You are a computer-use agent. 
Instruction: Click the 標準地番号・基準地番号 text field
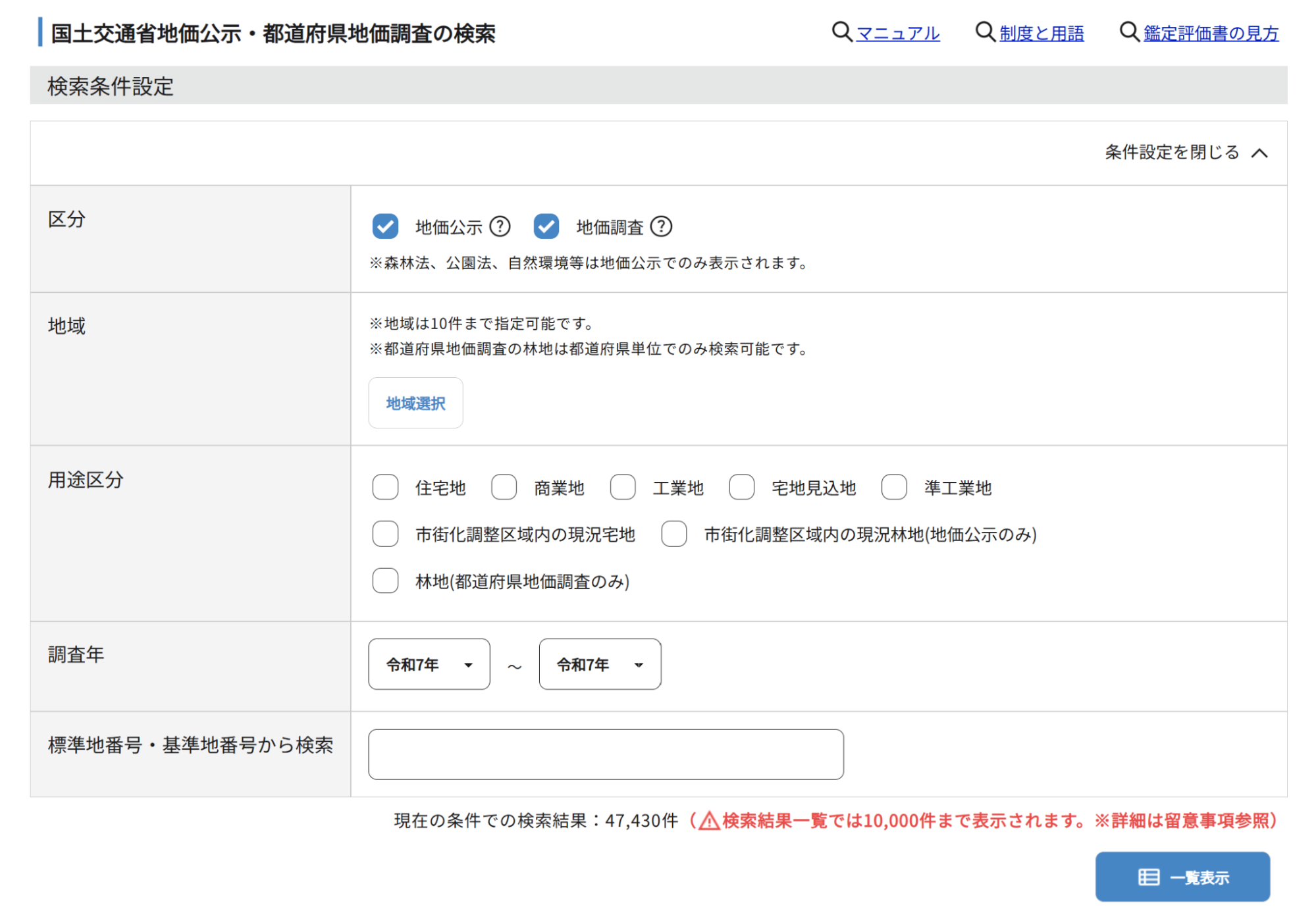[x=606, y=754]
